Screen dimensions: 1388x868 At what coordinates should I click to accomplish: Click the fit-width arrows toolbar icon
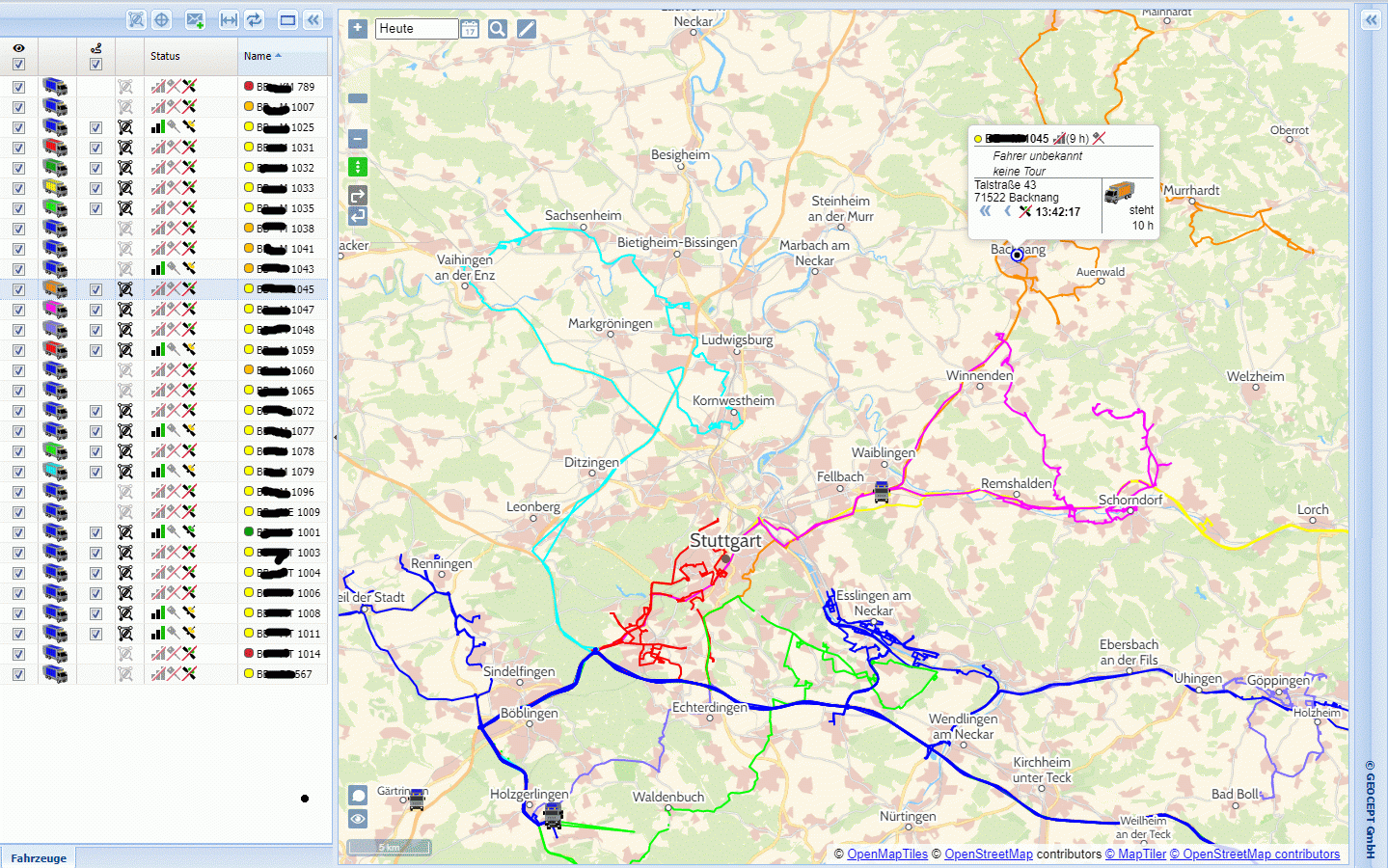pos(229,20)
